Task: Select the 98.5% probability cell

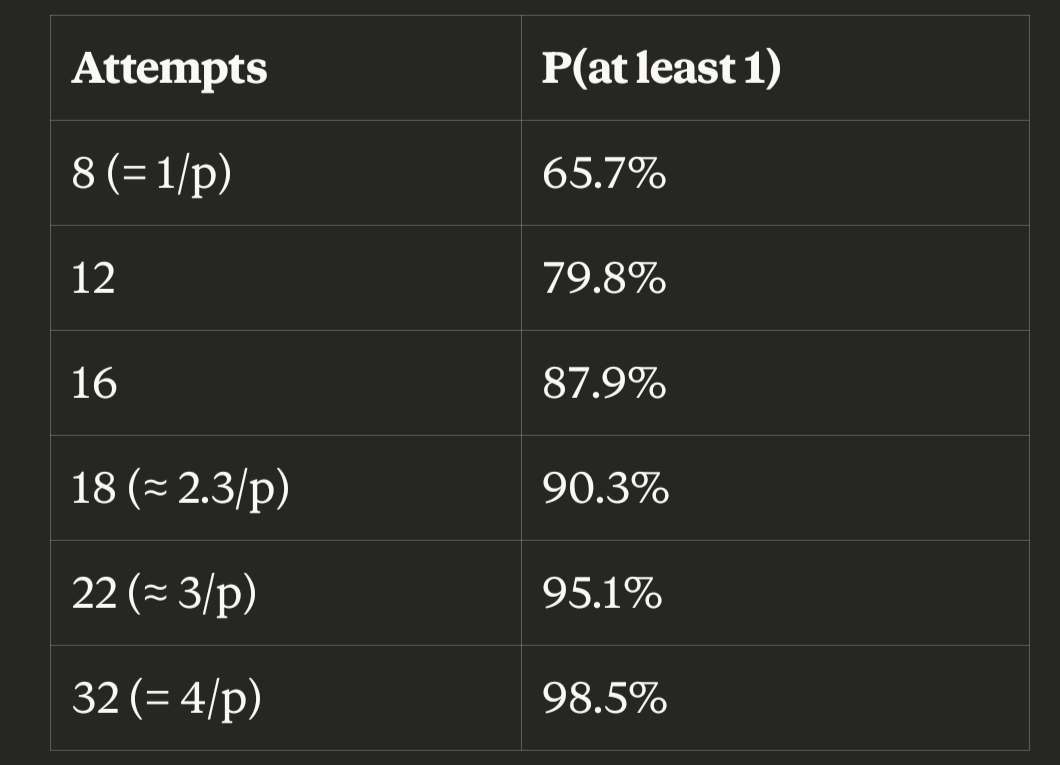Action: 775,697
